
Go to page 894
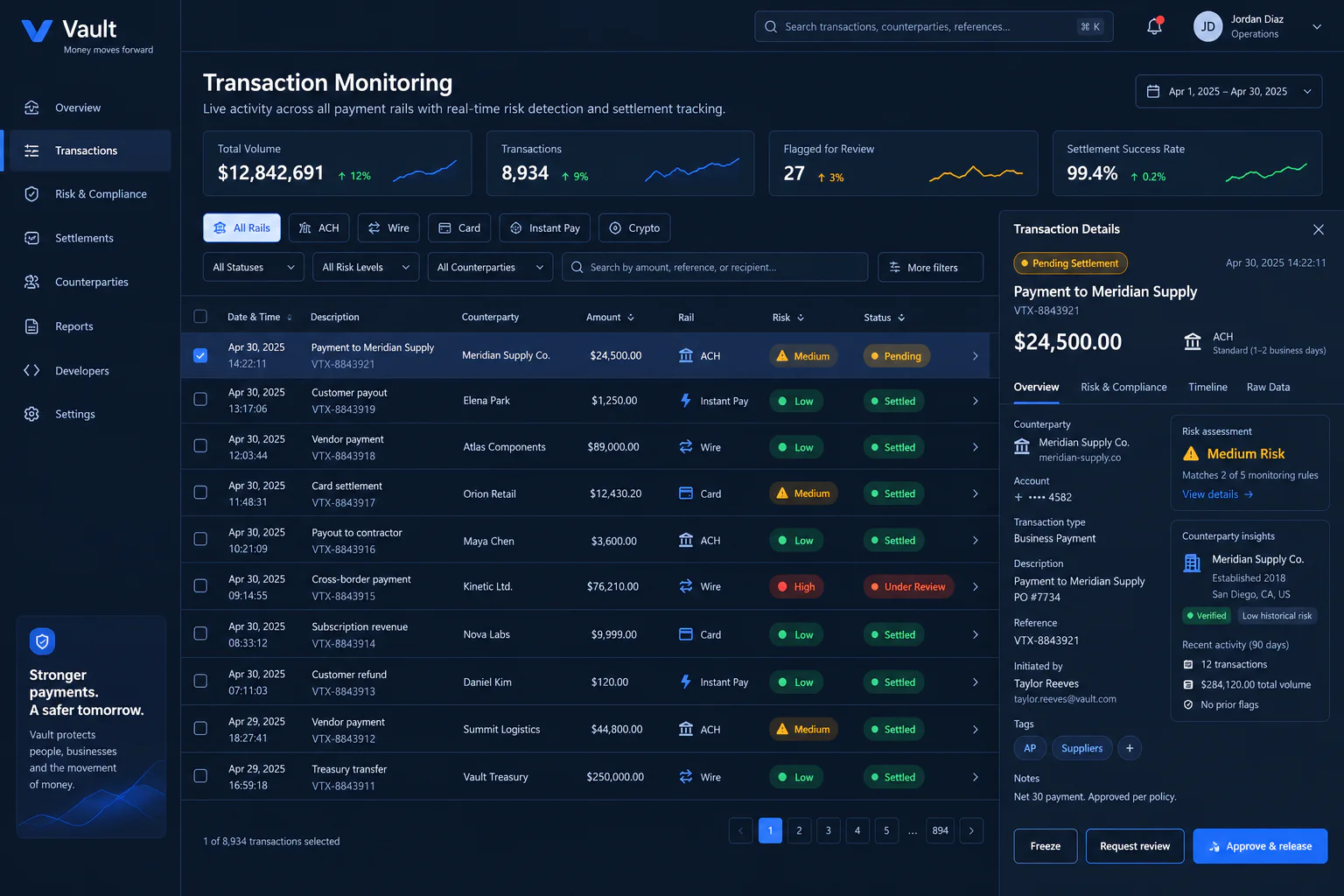[941, 830]
